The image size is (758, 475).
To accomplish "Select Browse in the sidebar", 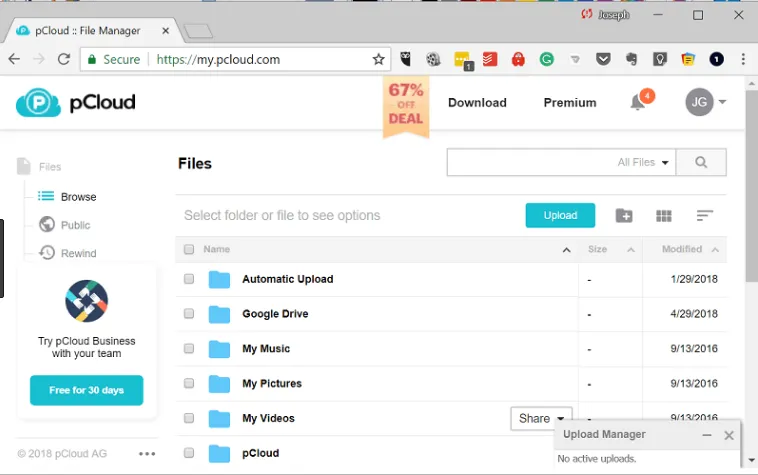I will (68, 197).
